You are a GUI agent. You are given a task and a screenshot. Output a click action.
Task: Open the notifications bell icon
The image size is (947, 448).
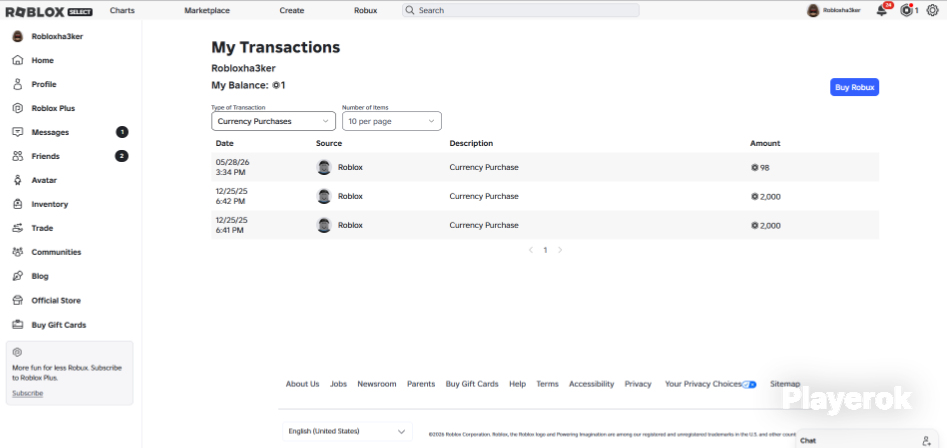(882, 10)
